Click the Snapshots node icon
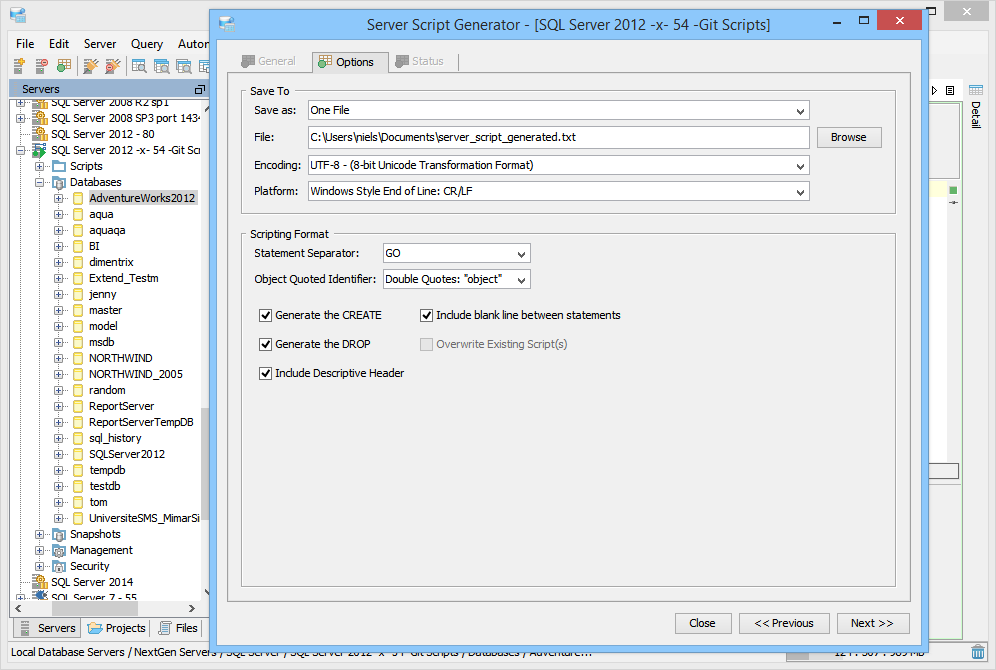Viewport: 996px width, 670px height. coord(59,534)
